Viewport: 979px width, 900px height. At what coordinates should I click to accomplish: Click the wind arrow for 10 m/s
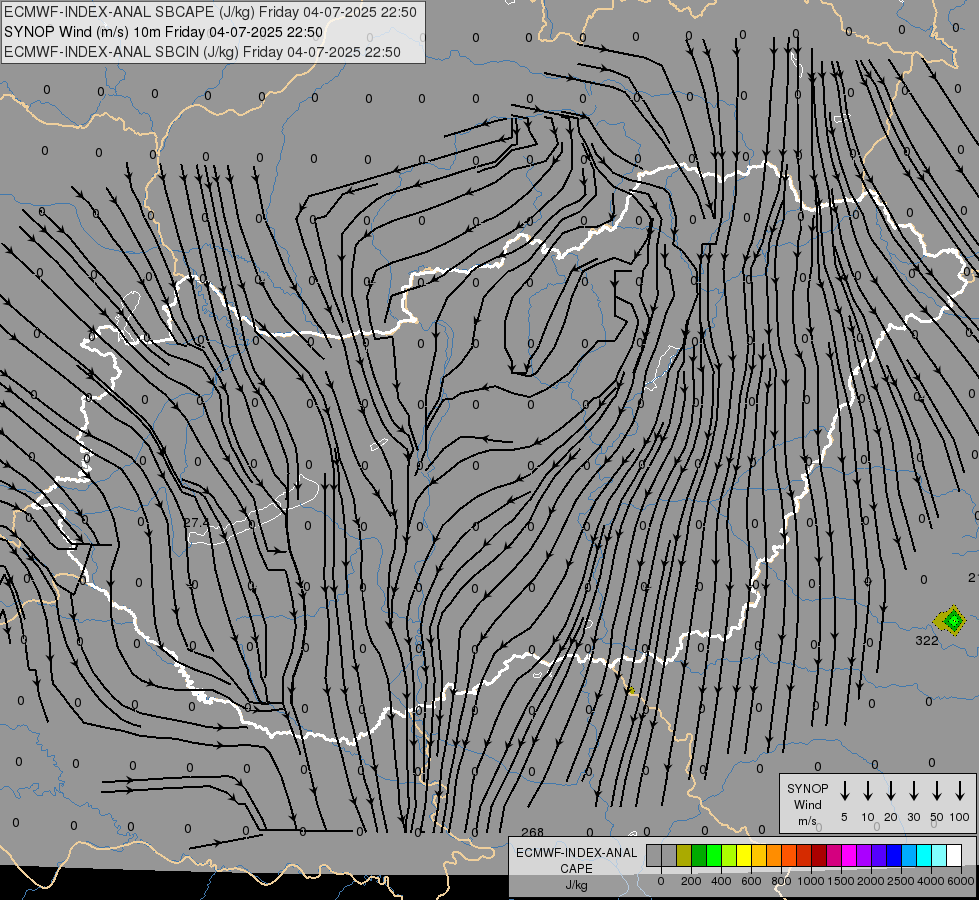point(868,790)
